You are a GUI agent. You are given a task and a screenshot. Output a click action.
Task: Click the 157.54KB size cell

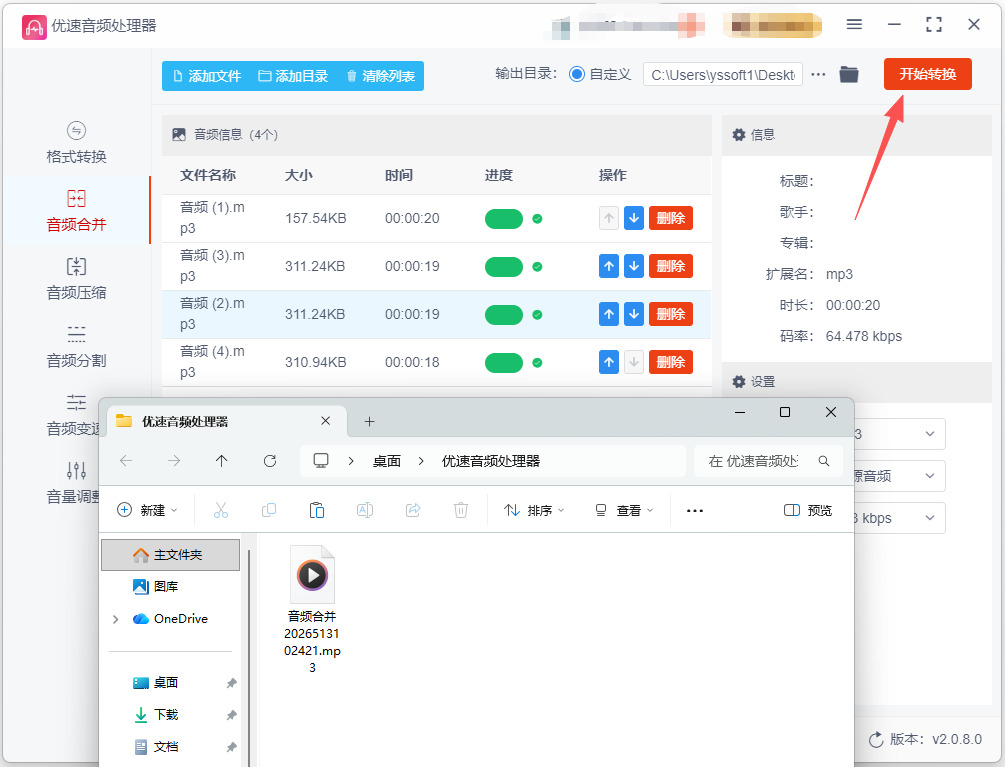pyautogui.click(x=315, y=219)
